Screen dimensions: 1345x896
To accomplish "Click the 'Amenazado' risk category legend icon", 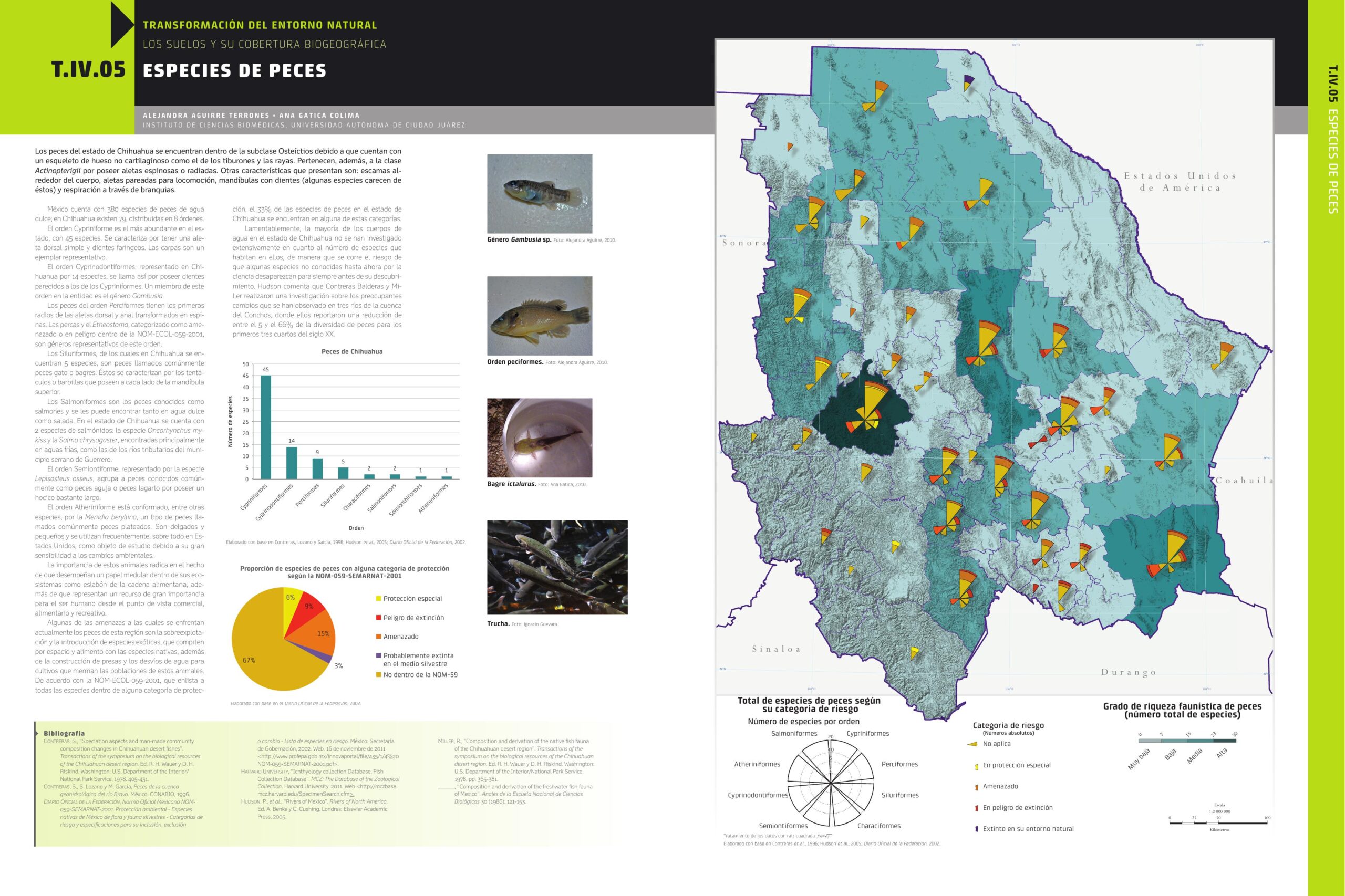I will click(976, 787).
